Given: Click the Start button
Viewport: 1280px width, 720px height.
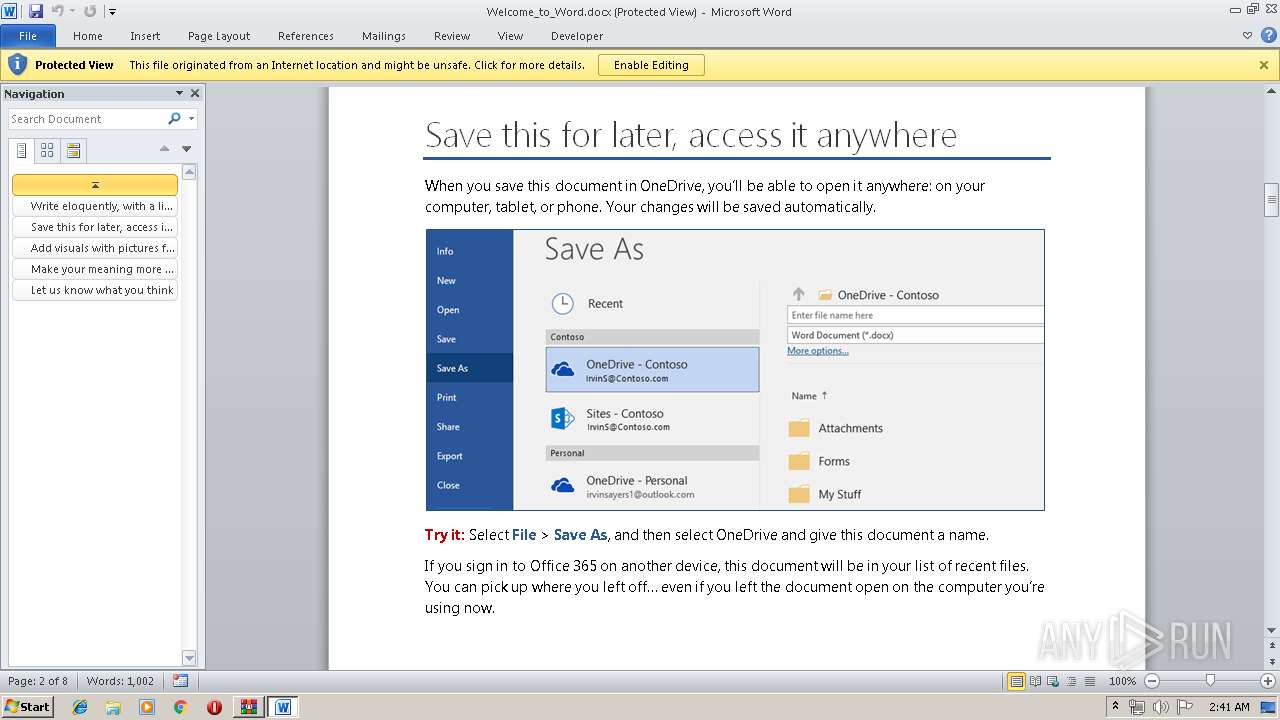Looking at the screenshot, I should click(28, 707).
